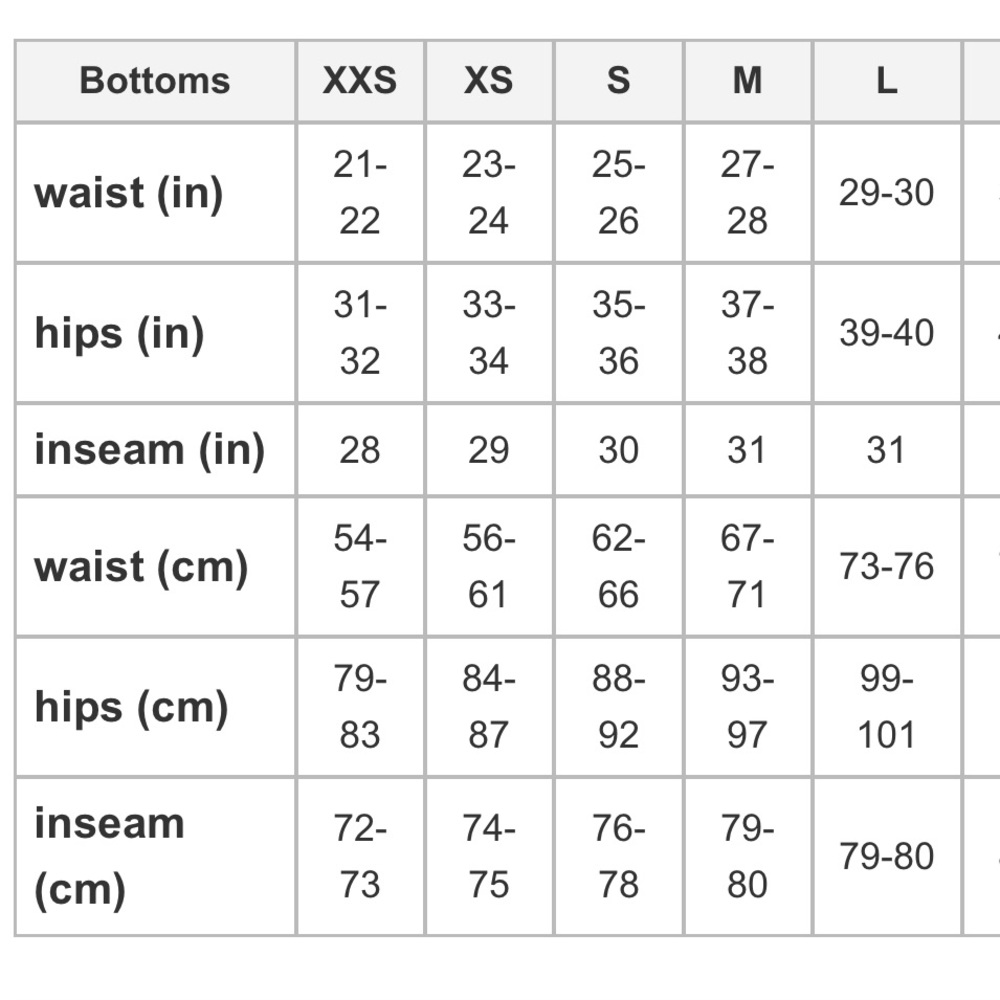Screen dimensions: 1000x1000
Task: Click the 39-40 hips inches cell
Action: (887, 333)
